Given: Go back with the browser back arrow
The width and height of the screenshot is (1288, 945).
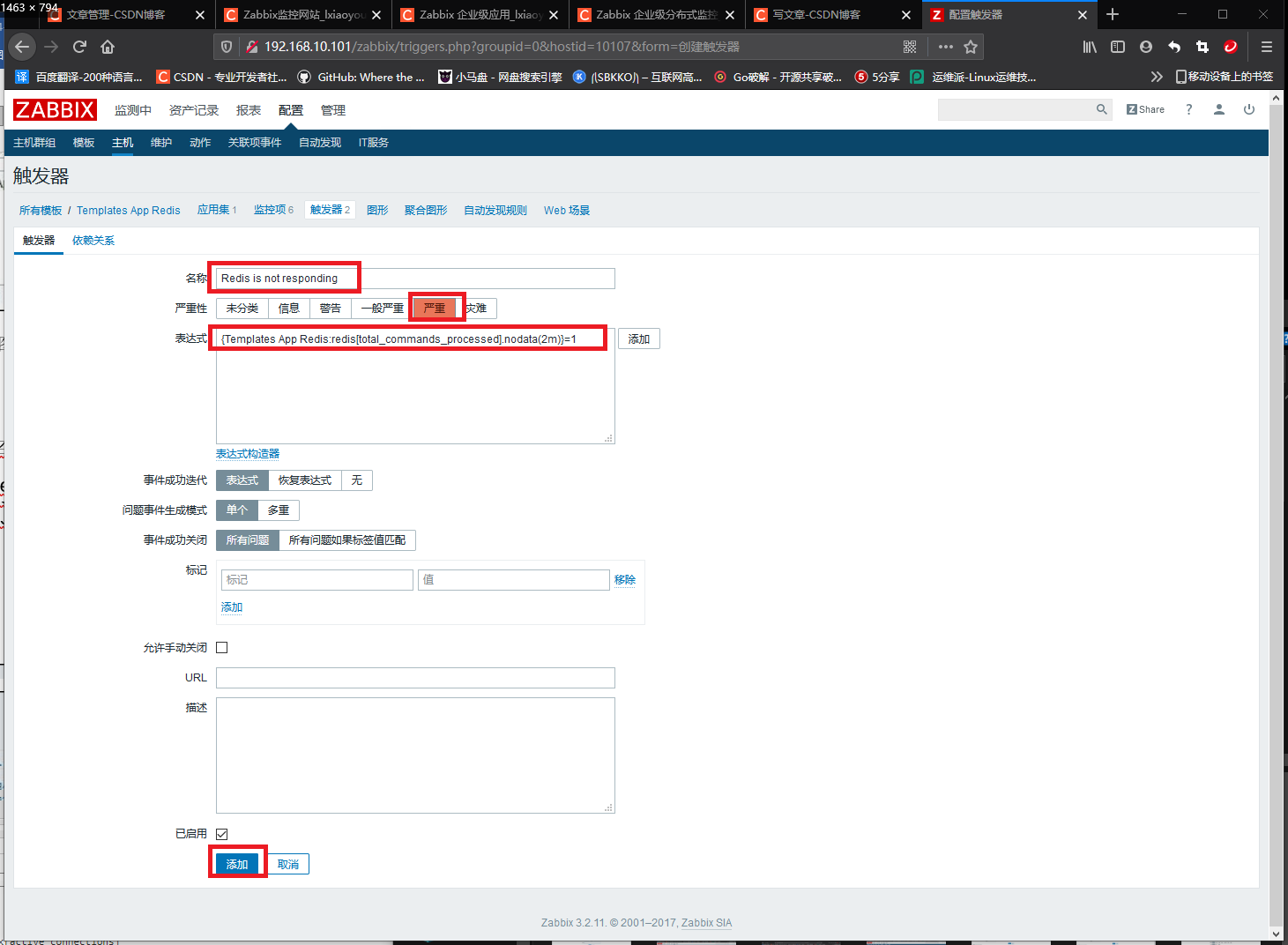Looking at the screenshot, I should 23,47.
